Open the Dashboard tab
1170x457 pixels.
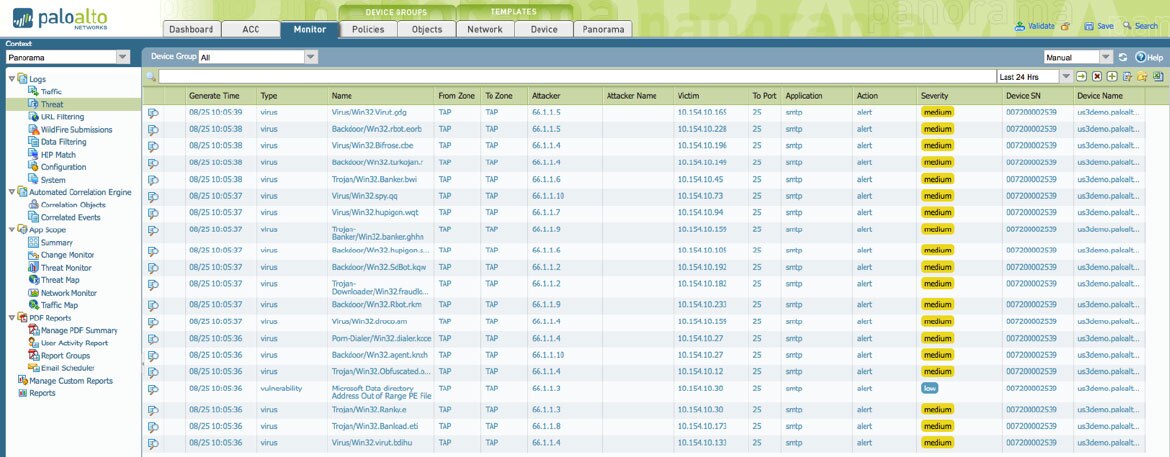(x=191, y=30)
